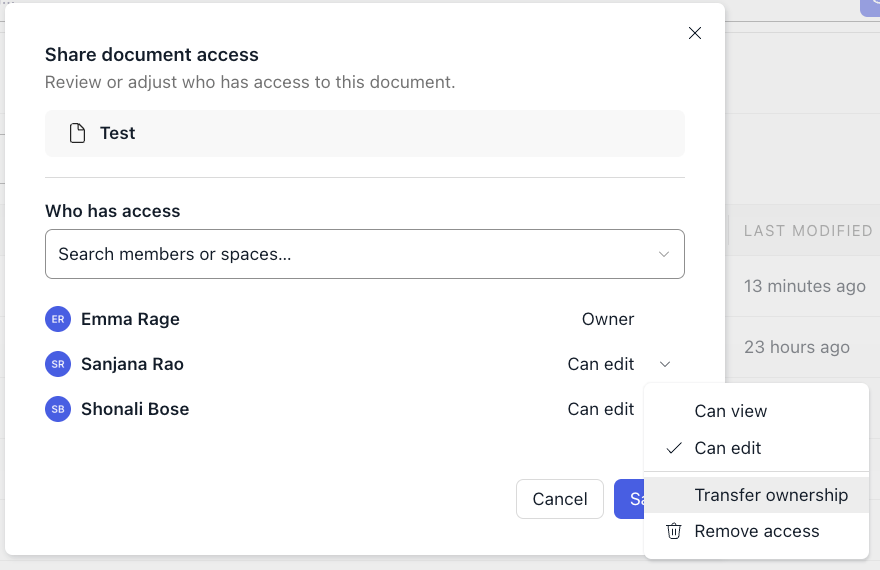The image size is (880, 570).
Task: Select Transfer ownership option
Action: [x=771, y=495]
